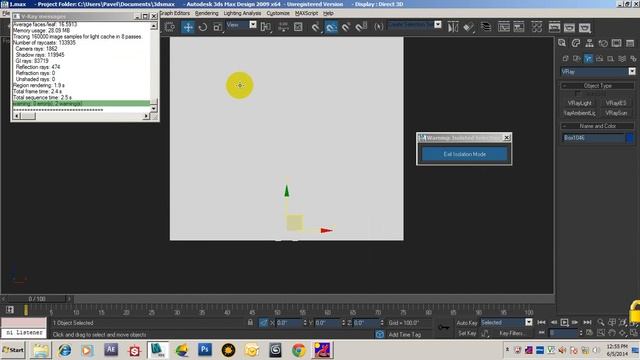Click the rectangular selection region icon
The height and width of the screenshot is (360, 640).
click(170, 27)
